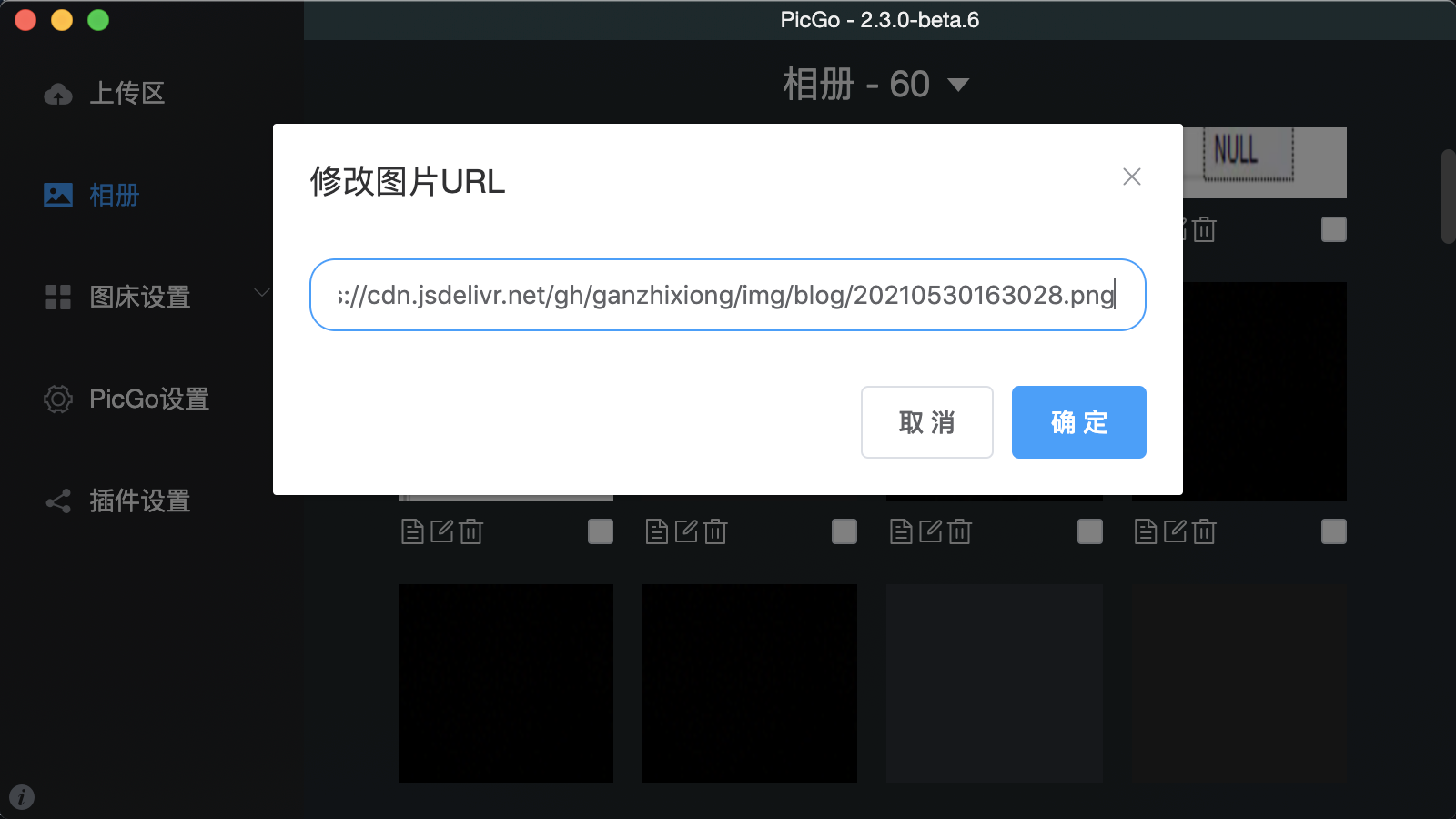Expand the 相册 - 60 dropdown triangle
This screenshot has width=1456, height=819.
tap(958, 85)
